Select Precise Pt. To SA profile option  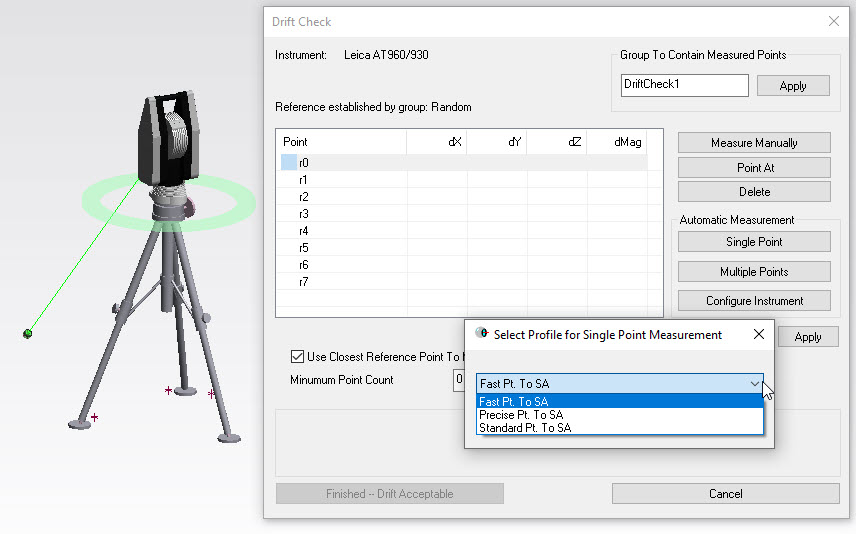pyautogui.click(x=521, y=415)
